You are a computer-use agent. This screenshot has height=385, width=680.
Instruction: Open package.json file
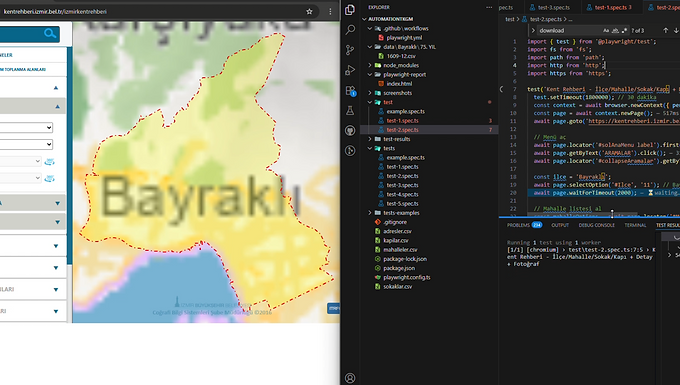[399, 268]
